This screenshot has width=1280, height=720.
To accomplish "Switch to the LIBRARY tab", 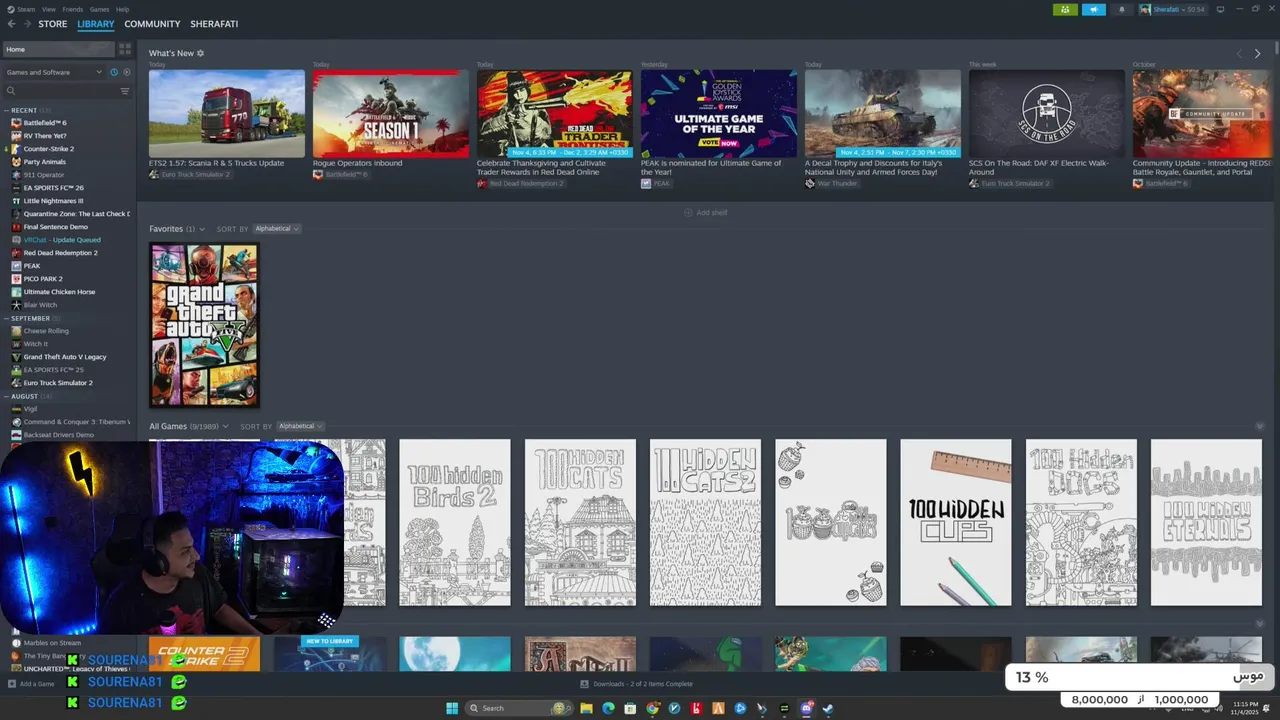I will point(96,24).
